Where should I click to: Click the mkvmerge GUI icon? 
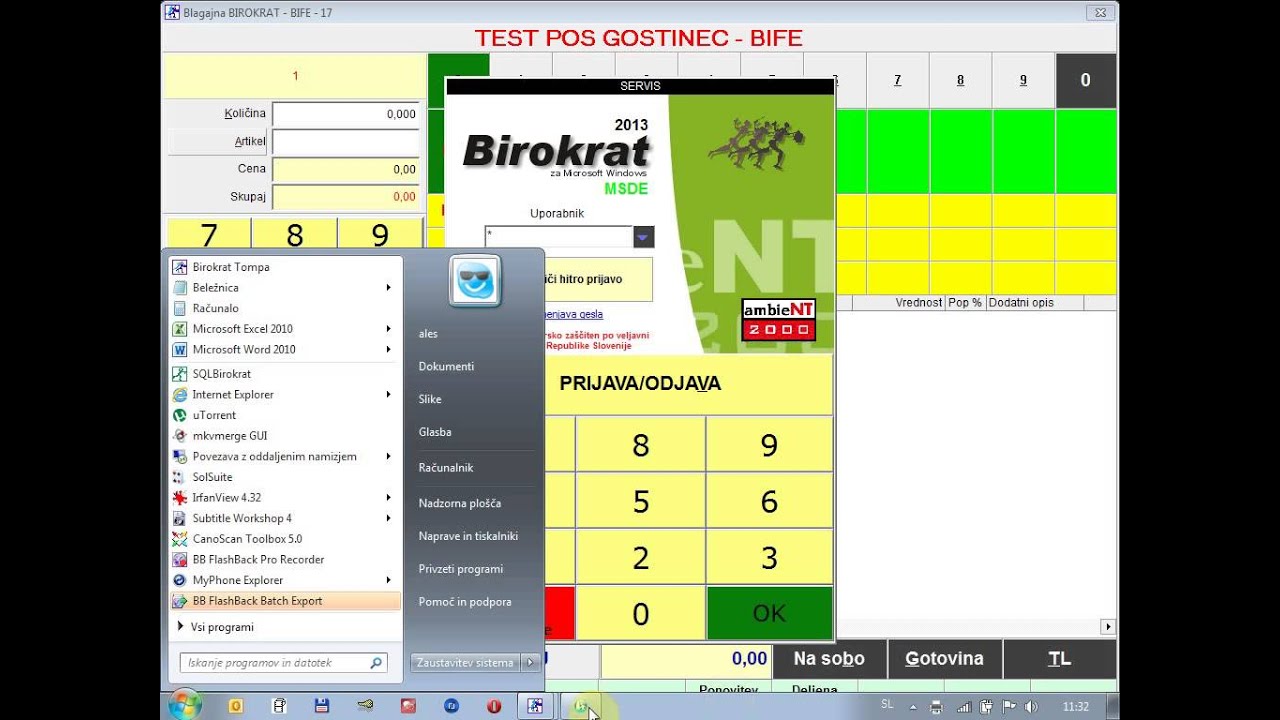pos(180,436)
